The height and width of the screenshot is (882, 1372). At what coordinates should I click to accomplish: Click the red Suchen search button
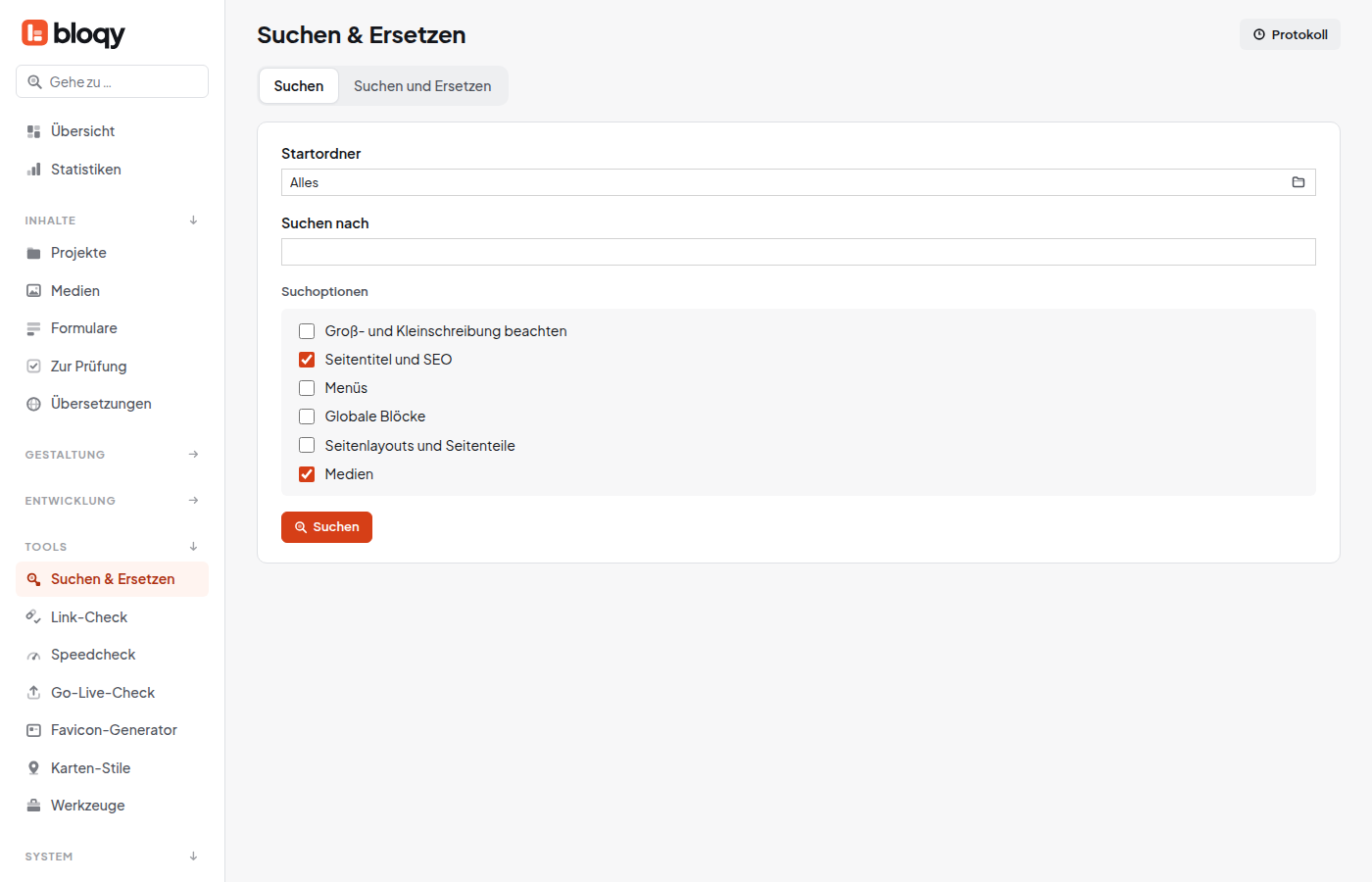(326, 527)
